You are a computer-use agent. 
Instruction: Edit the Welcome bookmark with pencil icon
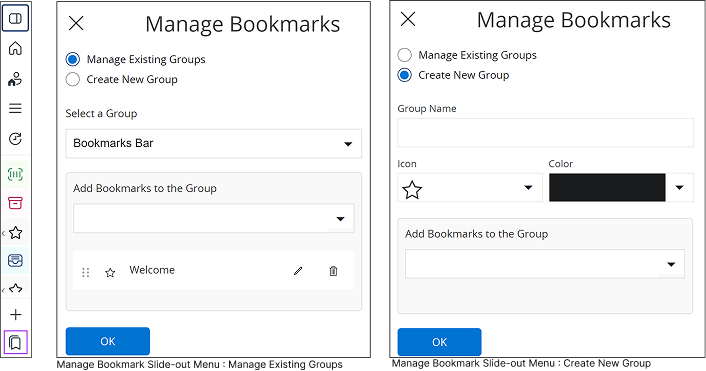(x=298, y=271)
